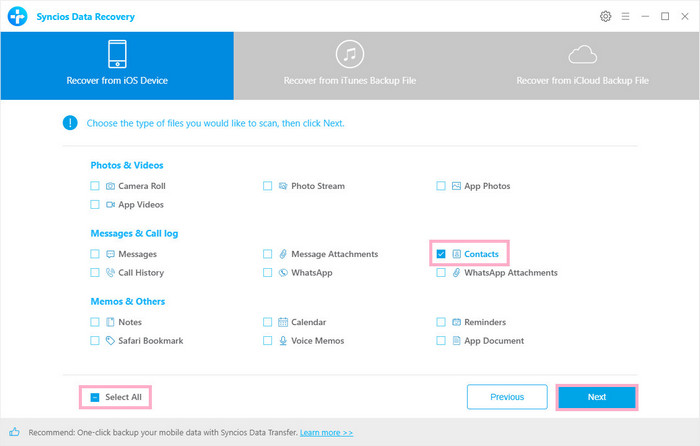Tick the WhatsApp Attachments checkbox
Viewport: 700px width, 446px height.
click(441, 272)
